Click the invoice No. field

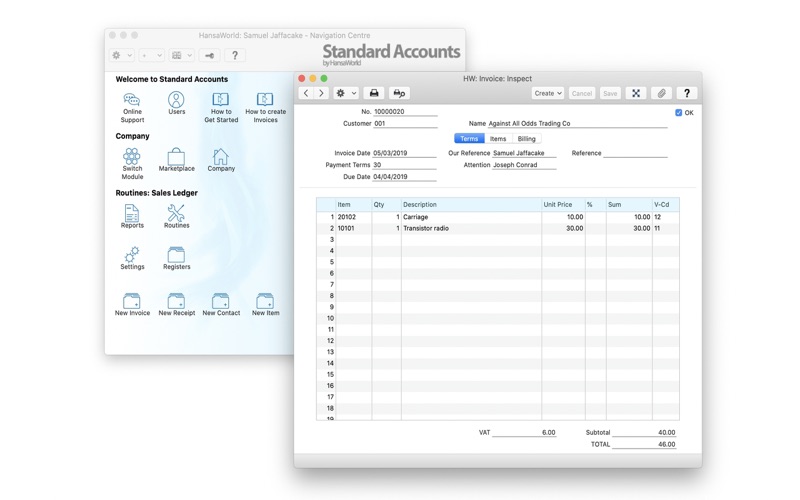click(x=405, y=112)
